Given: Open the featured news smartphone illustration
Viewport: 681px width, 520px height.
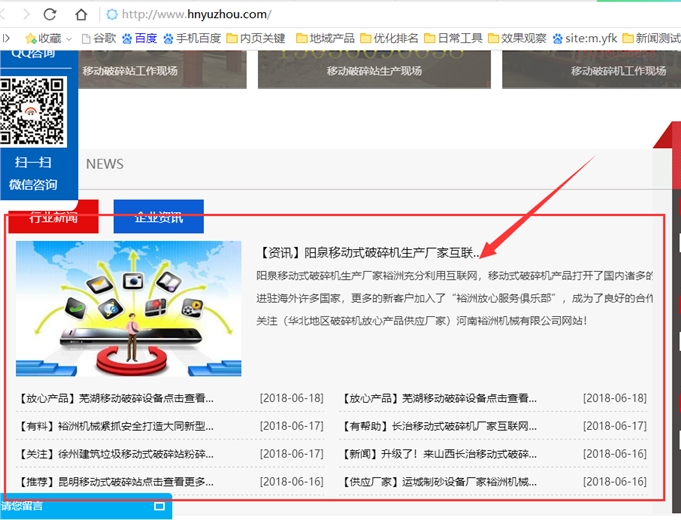Looking at the screenshot, I should pyautogui.click(x=129, y=308).
